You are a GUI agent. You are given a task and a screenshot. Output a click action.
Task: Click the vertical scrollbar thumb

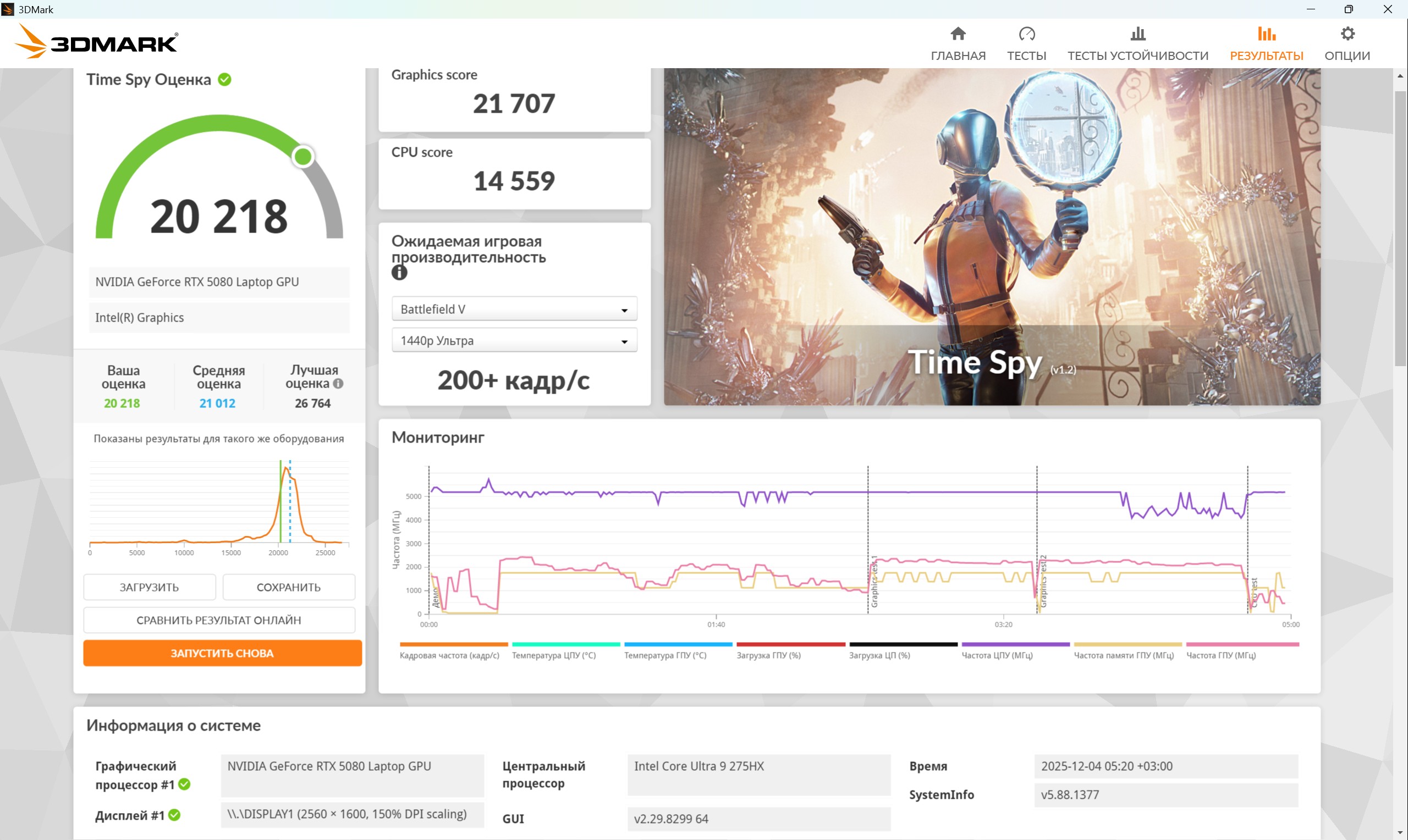1400,228
